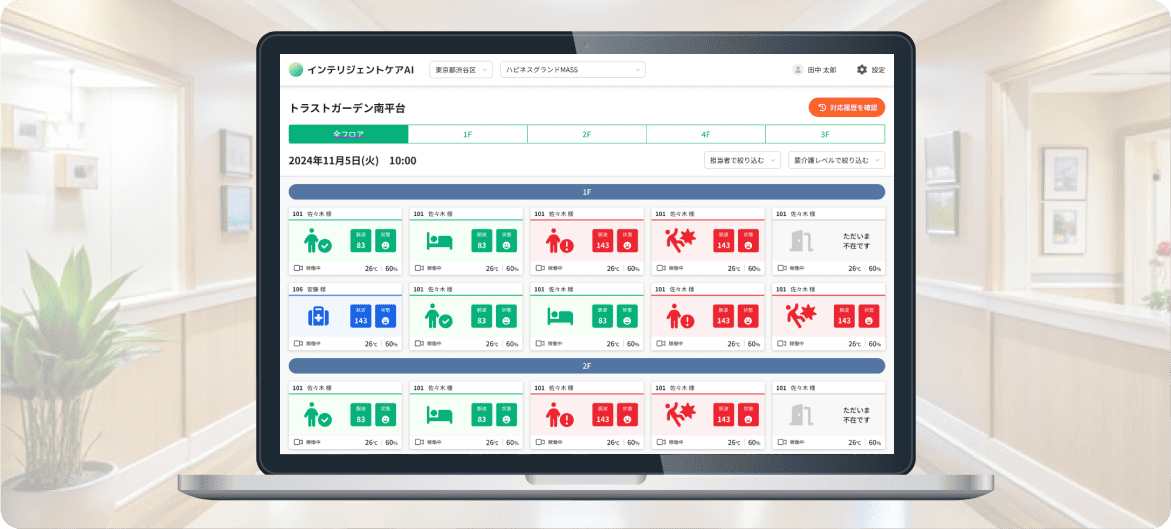Switch to the 3F floor tab
Screen dimensions: 1171x529
(x=825, y=134)
